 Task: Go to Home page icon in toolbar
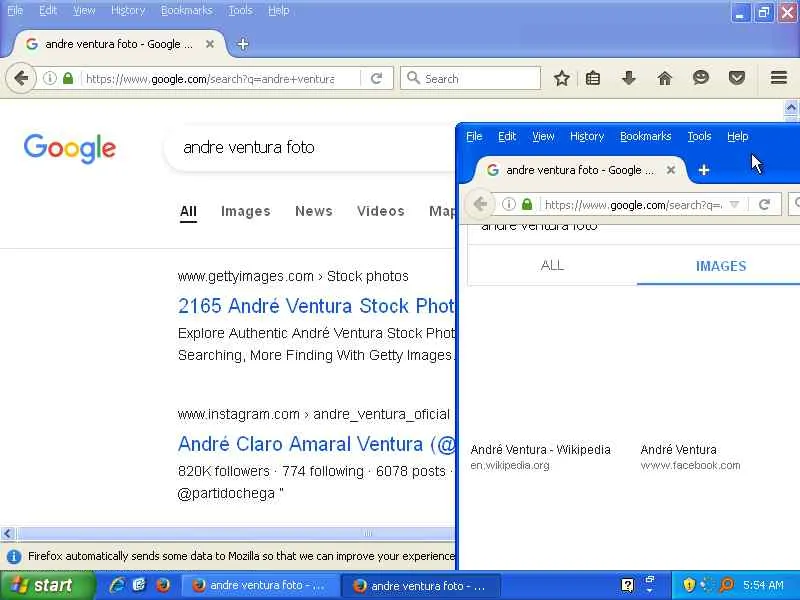tap(665, 79)
